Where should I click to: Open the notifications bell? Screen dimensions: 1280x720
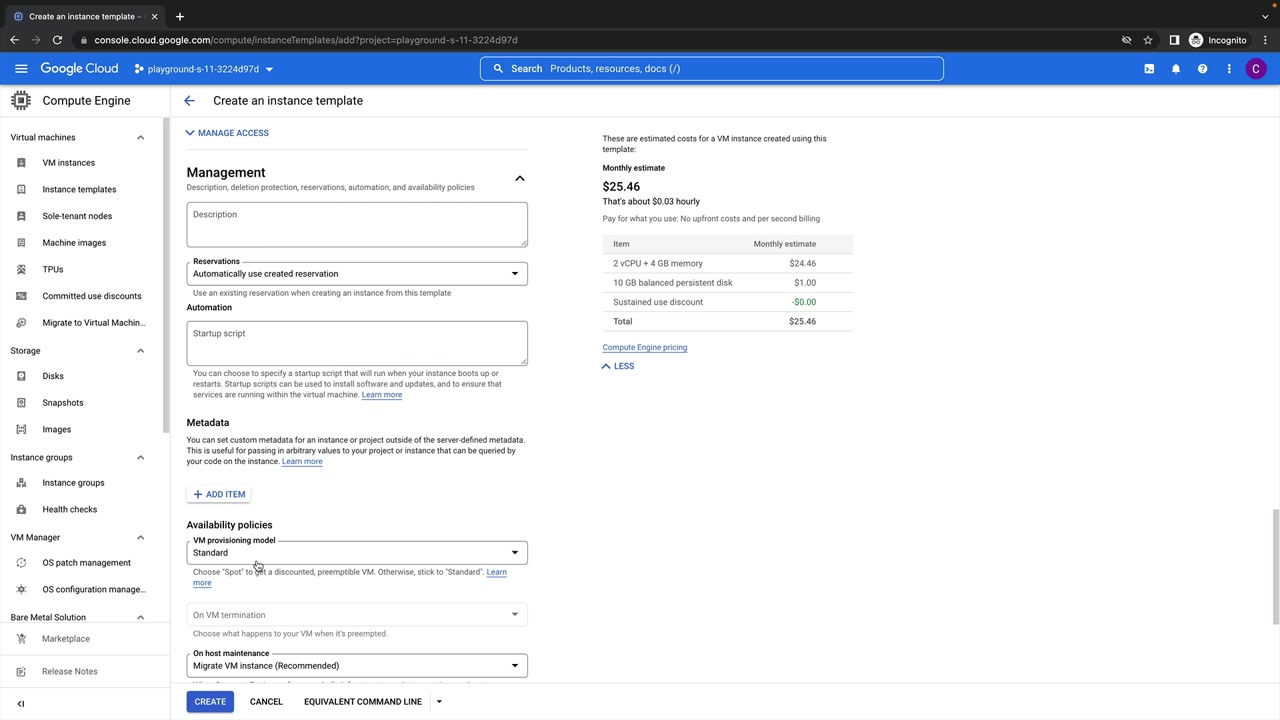[x=1176, y=69]
